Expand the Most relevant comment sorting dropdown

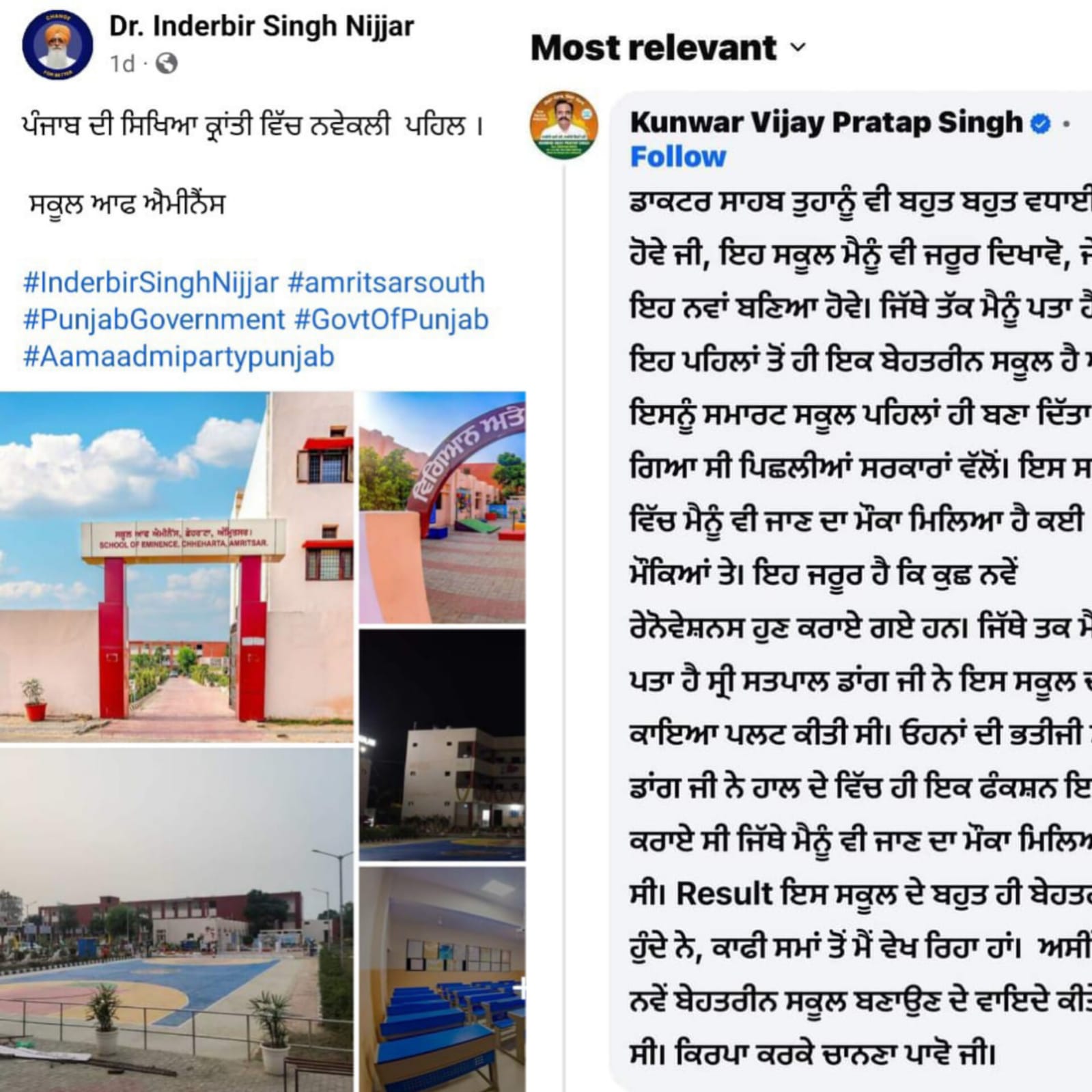[669, 48]
